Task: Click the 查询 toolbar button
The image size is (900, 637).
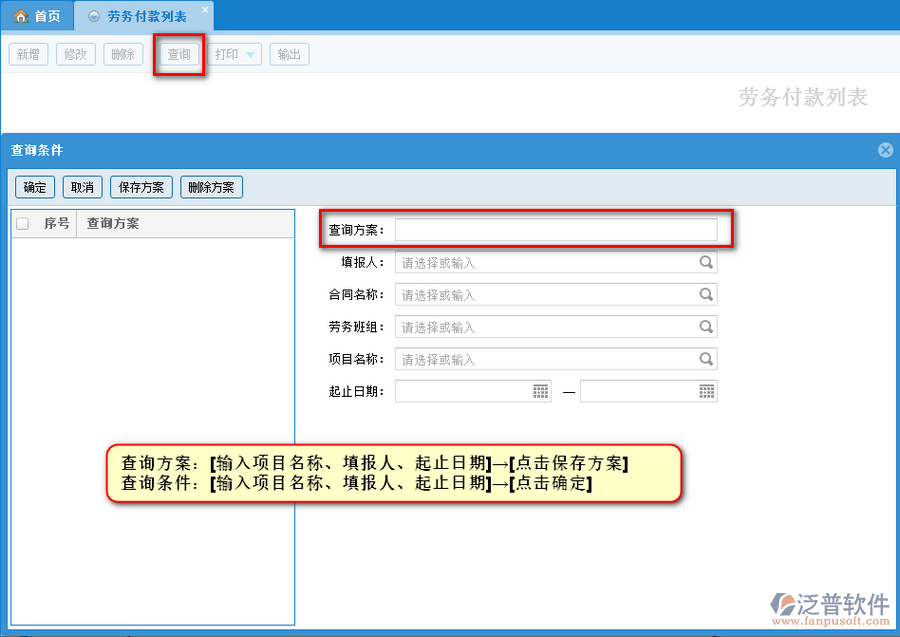Action: tap(179, 54)
